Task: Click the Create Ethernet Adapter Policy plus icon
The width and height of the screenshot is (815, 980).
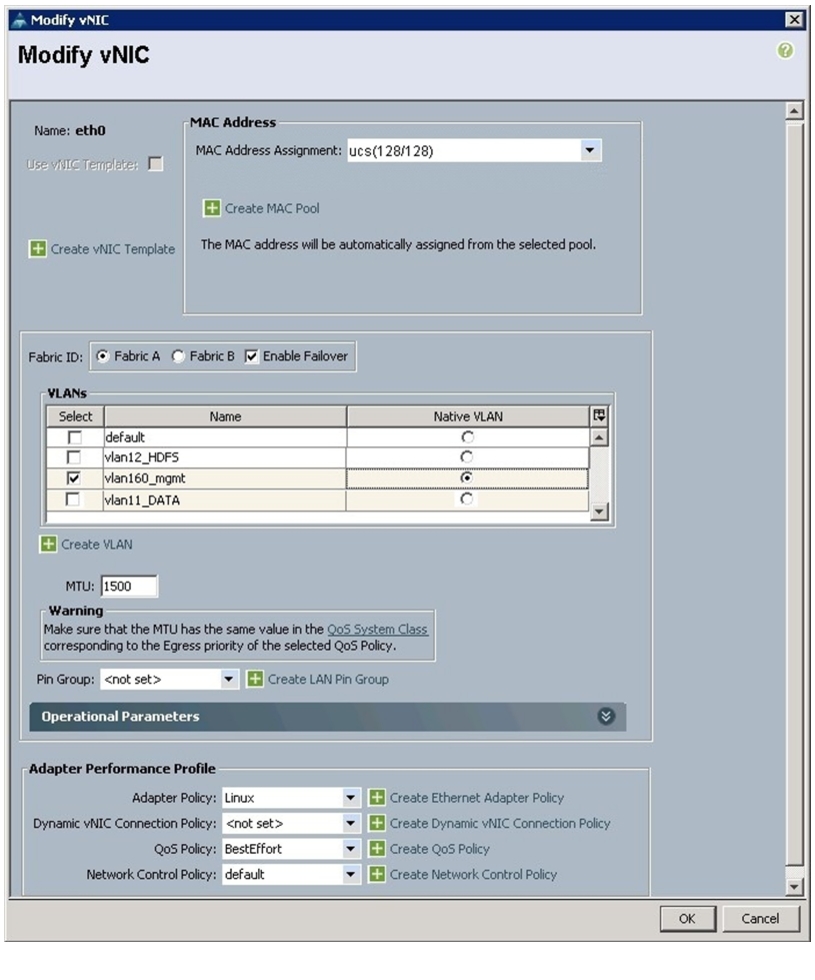Action: 377,798
